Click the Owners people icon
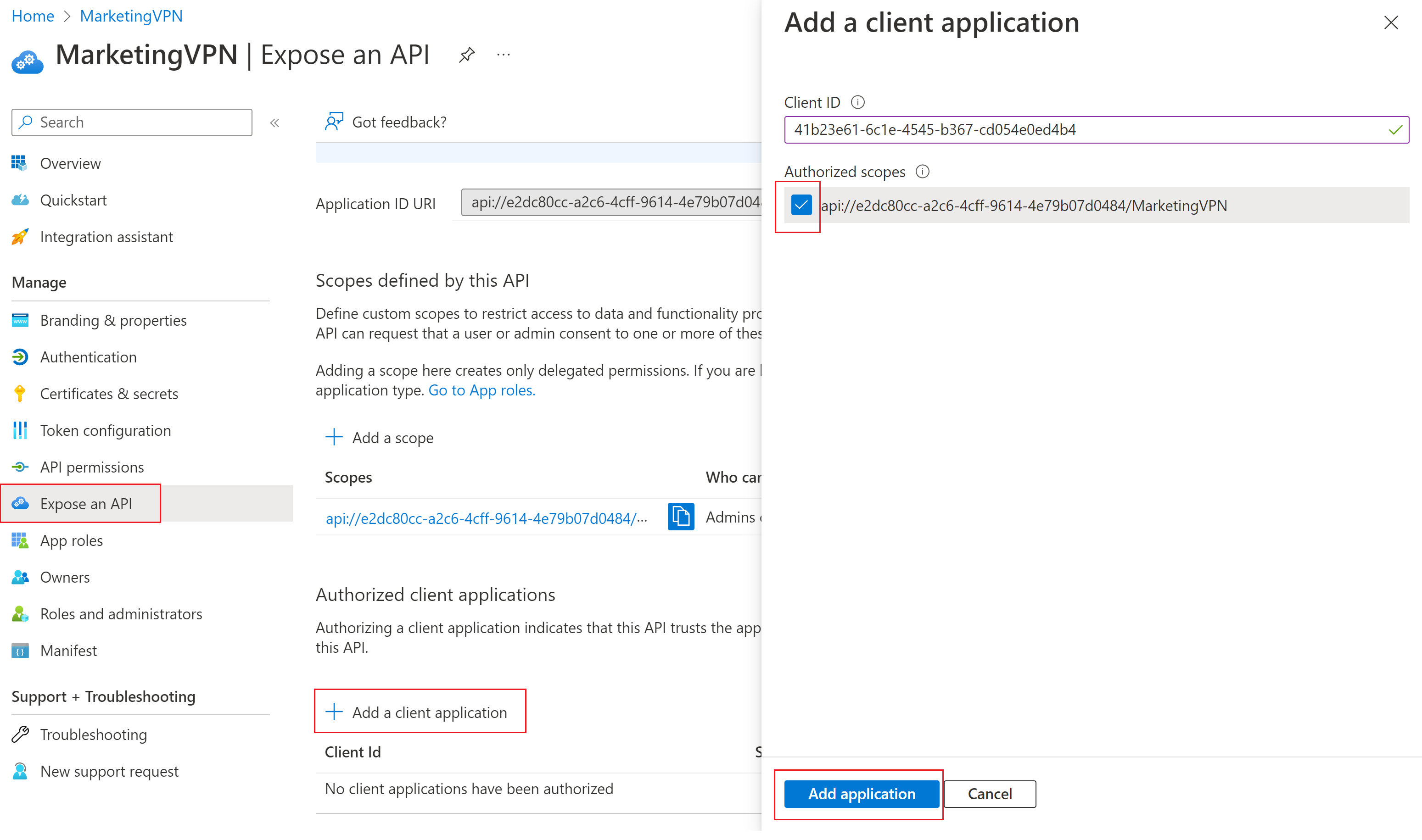1422x840 pixels. [20, 578]
